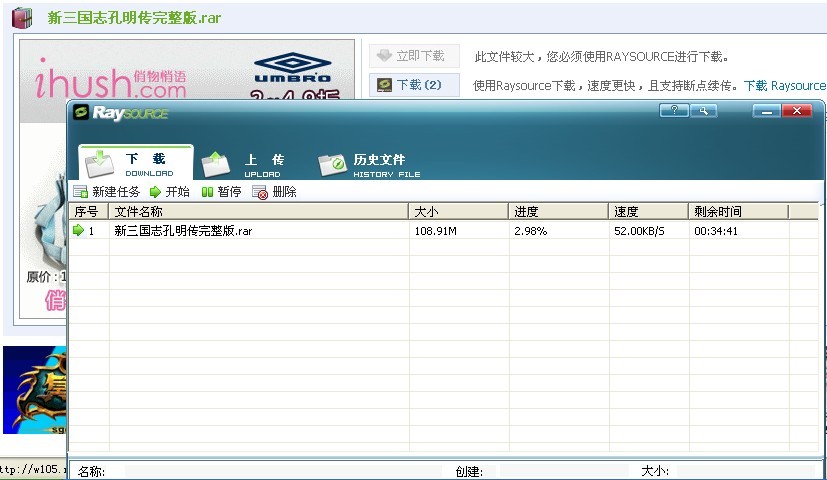827x480 pixels.
Task: Open the game advertisement image at bottom left
Action: pyautogui.click(x=35, y=390)
